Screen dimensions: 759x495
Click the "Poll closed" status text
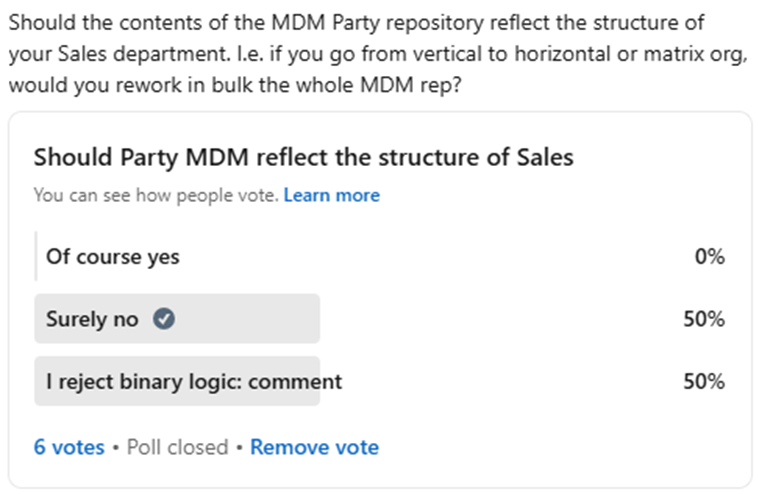(x=180, y=447)
